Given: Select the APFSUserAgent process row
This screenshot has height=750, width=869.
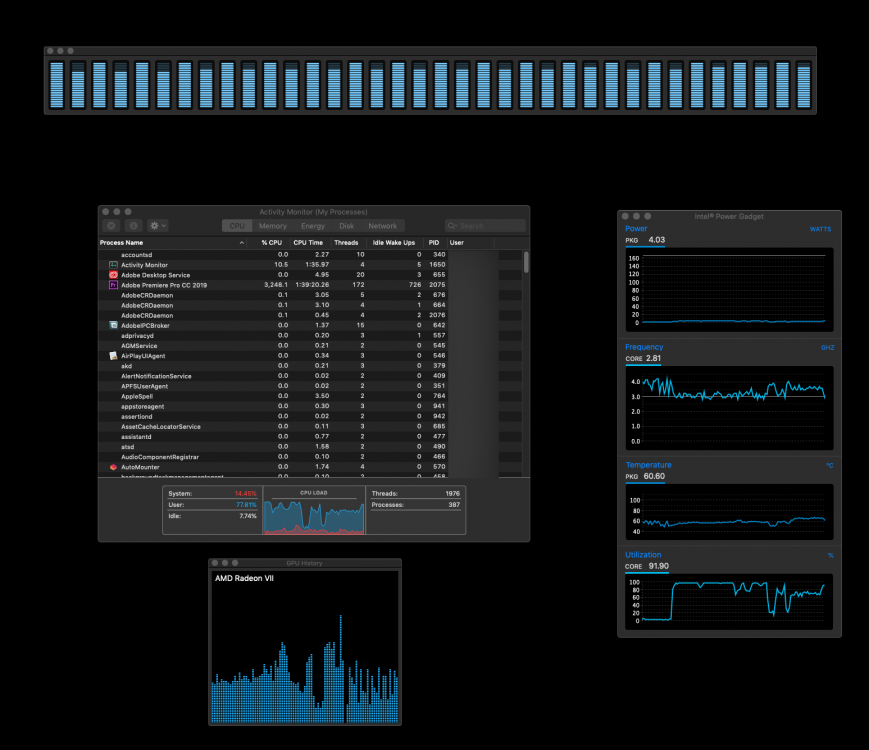Looking at the screenshot, I should click(x=310, y=386).
